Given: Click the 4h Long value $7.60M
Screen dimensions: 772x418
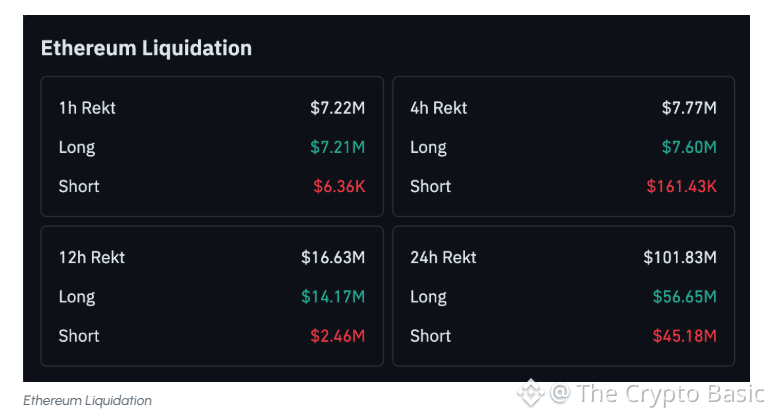Looking at the screenshot, I should (x=689, y=147).
